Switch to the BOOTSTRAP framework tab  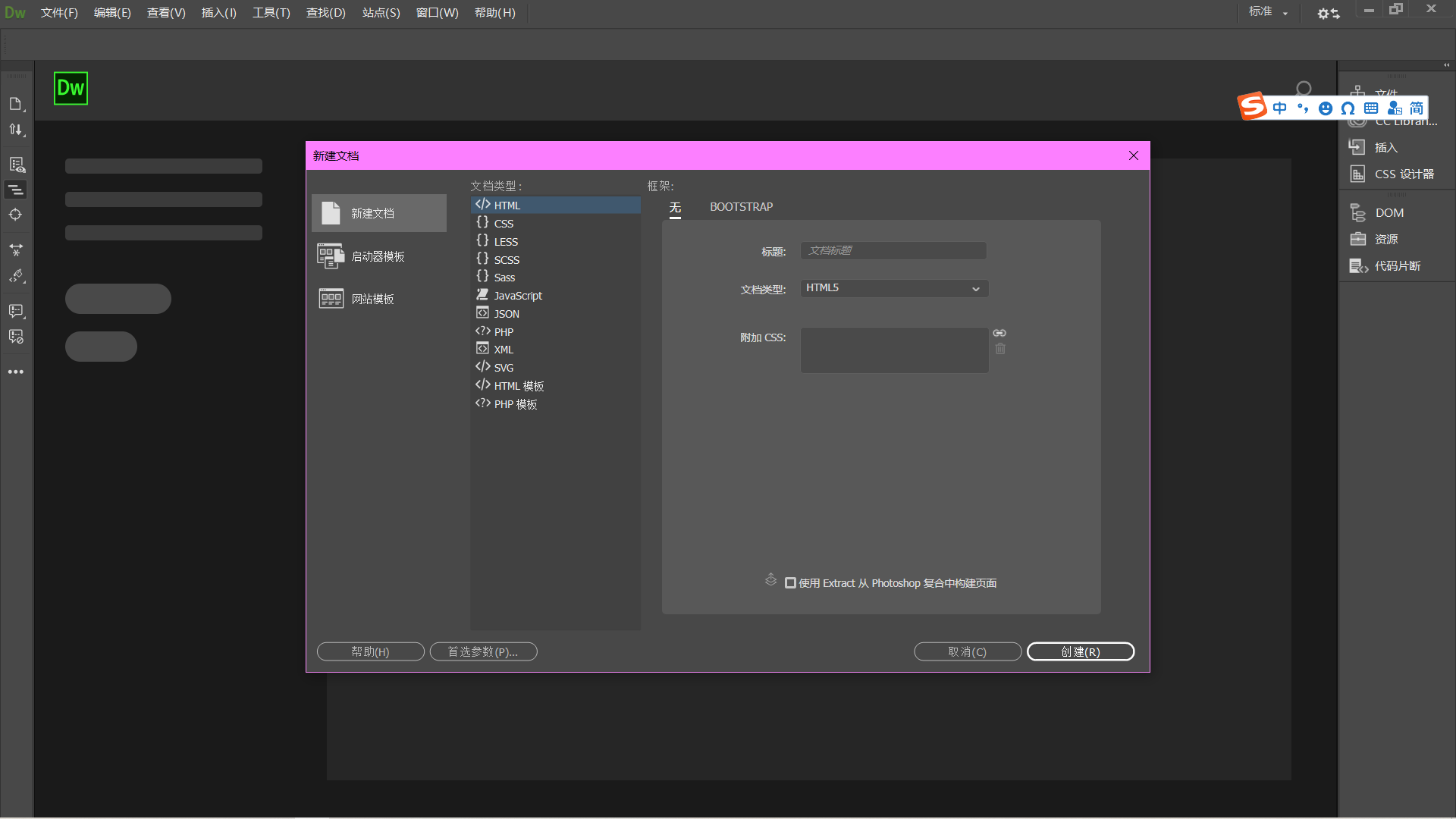[741, 207]
